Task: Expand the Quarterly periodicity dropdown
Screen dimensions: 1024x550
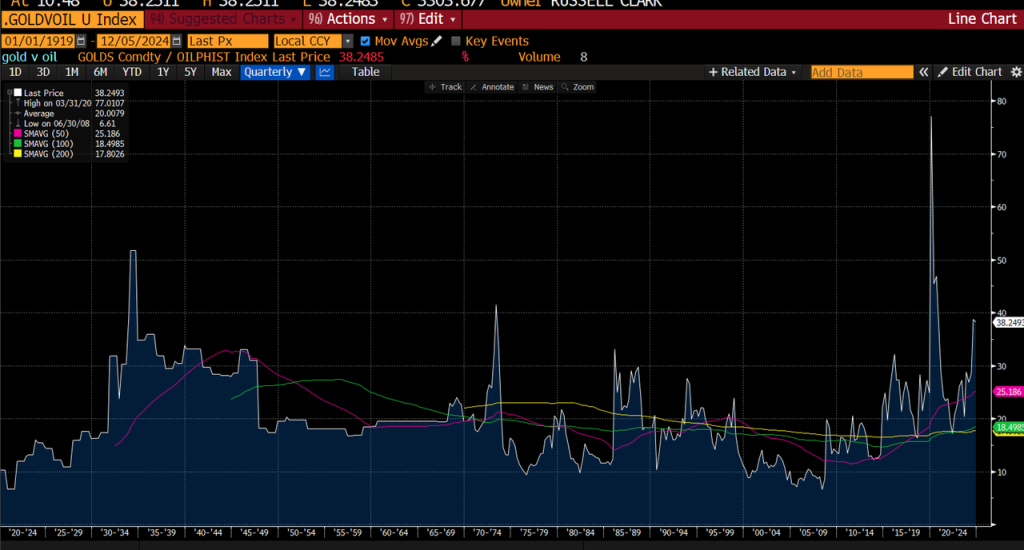Action: click(275, 72)
